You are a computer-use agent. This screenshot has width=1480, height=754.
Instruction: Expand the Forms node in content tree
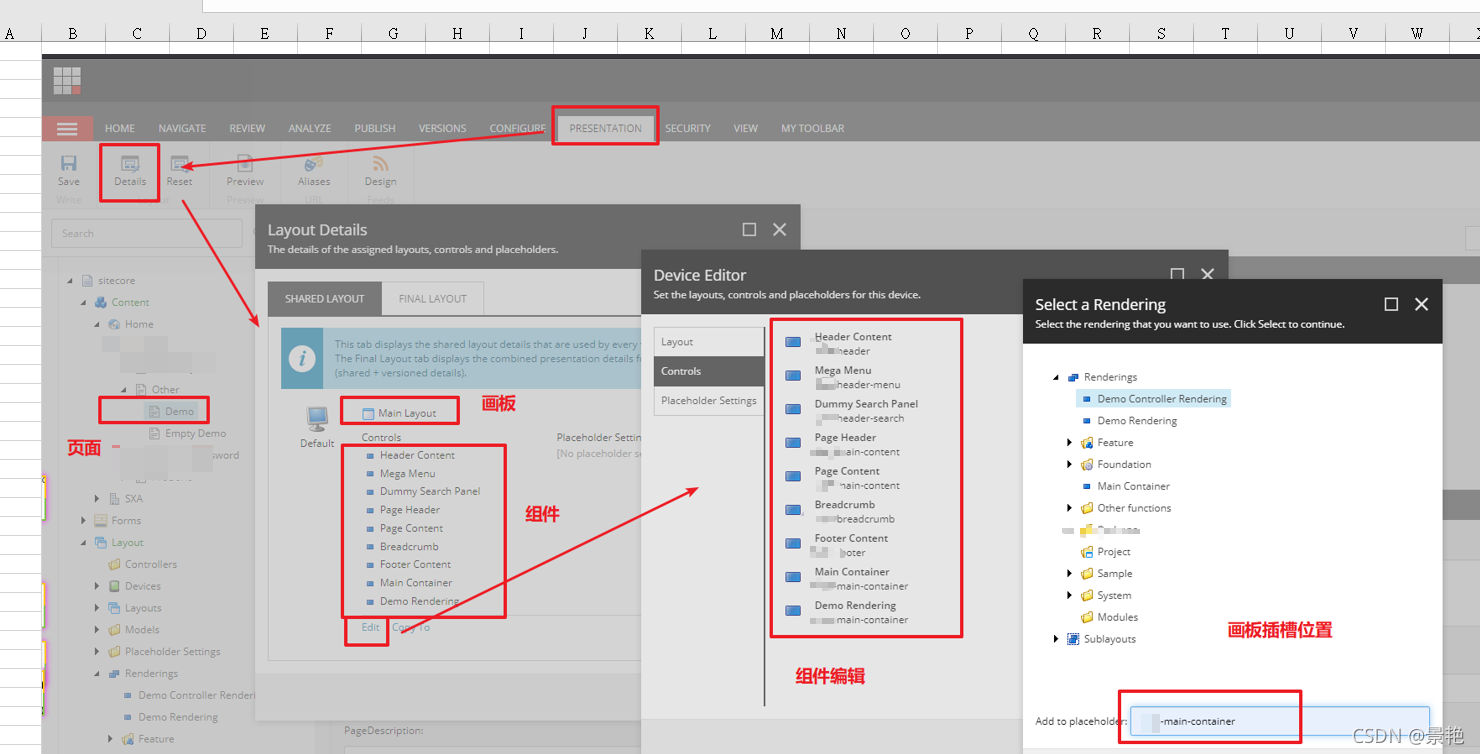[x=84, y=520]
